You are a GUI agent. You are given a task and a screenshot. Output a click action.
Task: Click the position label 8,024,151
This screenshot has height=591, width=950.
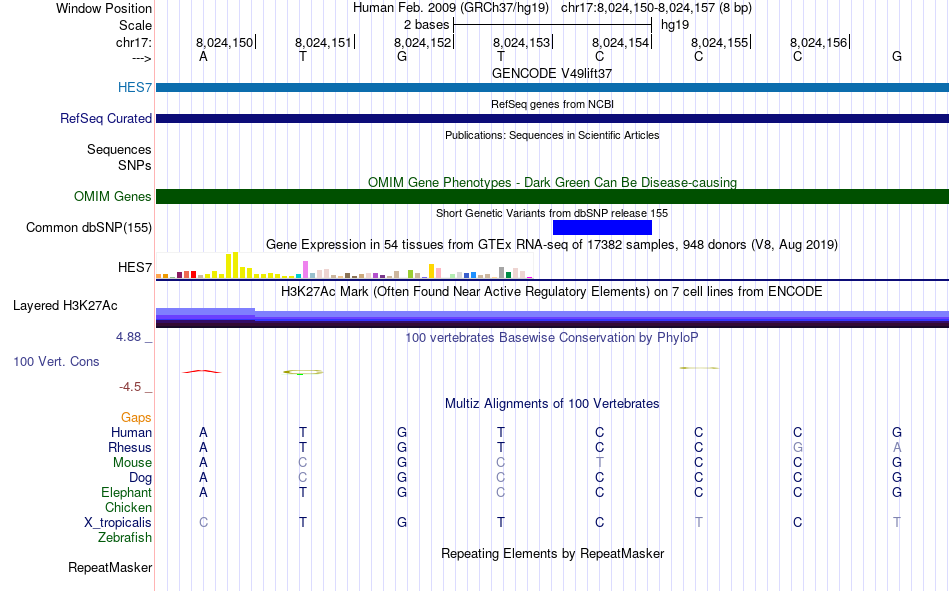[323, 42]
